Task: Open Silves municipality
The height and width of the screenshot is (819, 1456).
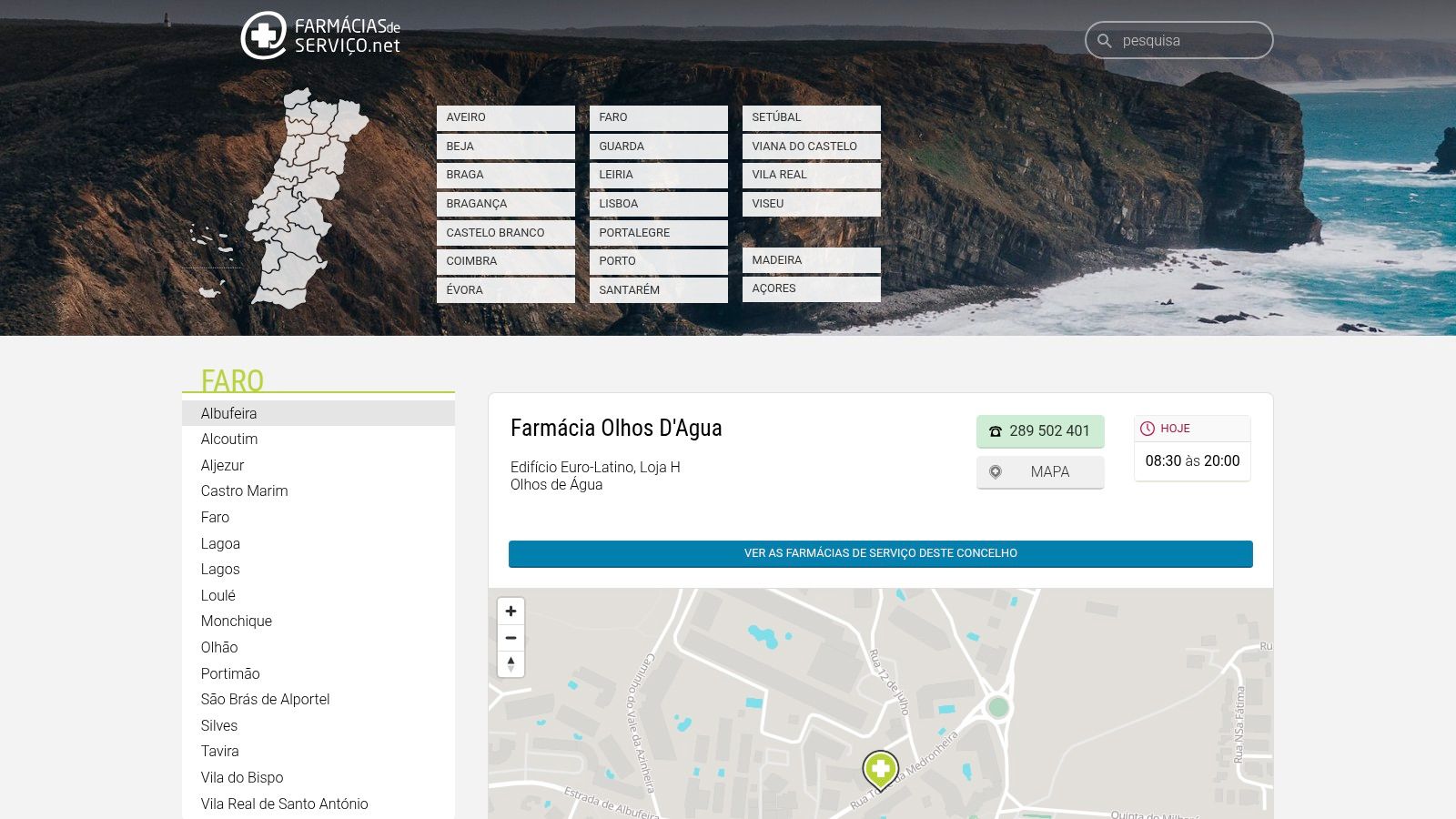Action: pyautogui.click(x=318, y=726)
